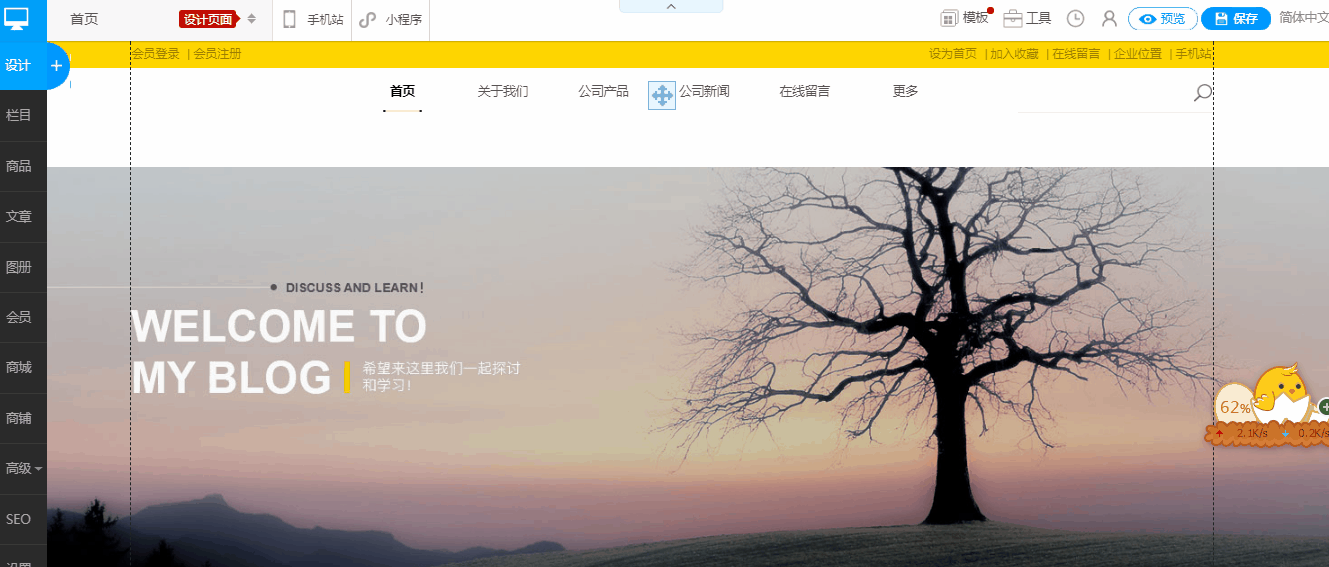Click the site search input field
Screen dimensions: 1329x567
coord(1105,94)
